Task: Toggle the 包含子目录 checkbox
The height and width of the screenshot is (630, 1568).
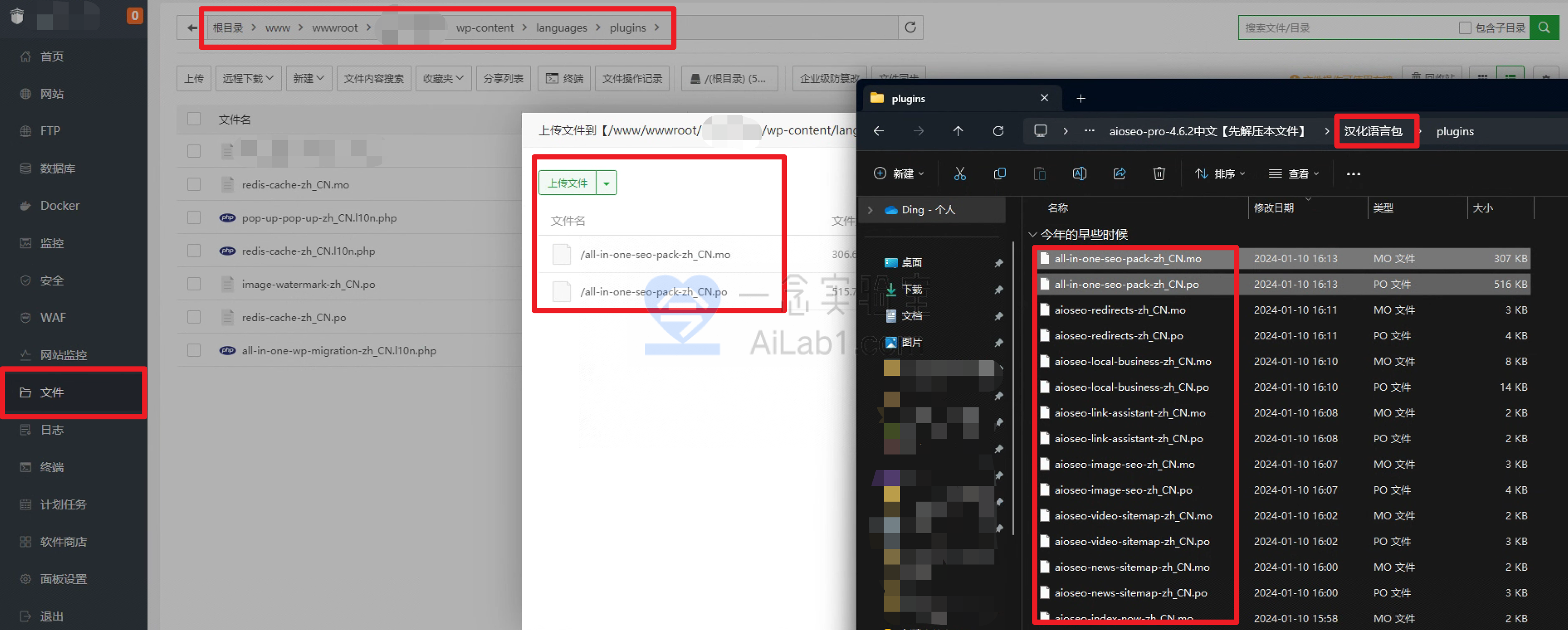Action: click(1464, 28)
